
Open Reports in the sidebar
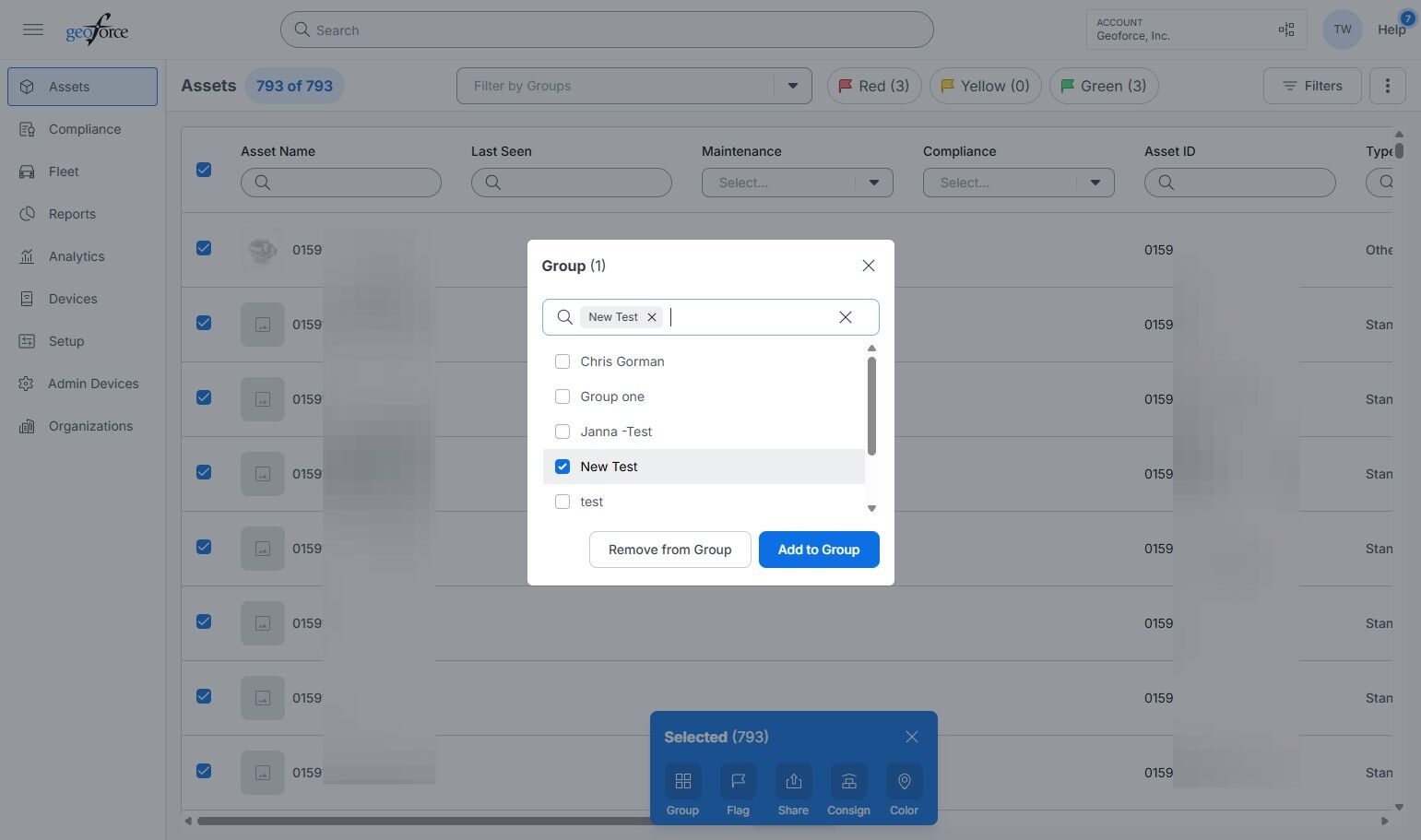[x=82, y=214]
